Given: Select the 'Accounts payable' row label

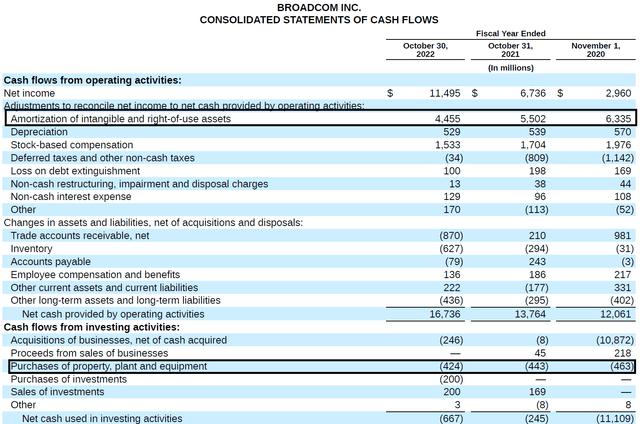Looking at the screenshot, I should pos(51,262).
